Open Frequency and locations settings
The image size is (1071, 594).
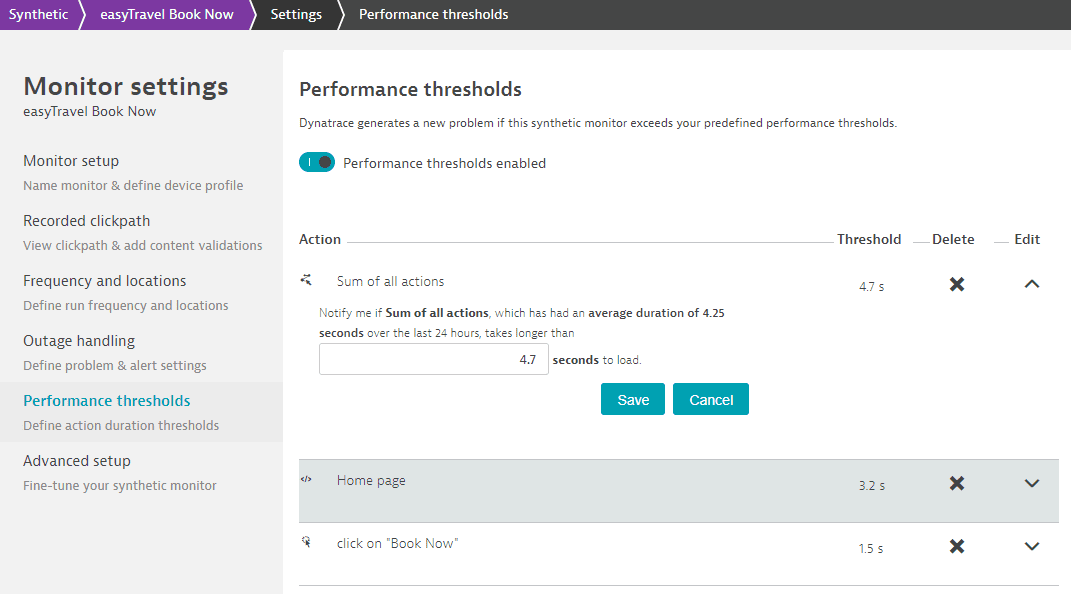(105, 281)
